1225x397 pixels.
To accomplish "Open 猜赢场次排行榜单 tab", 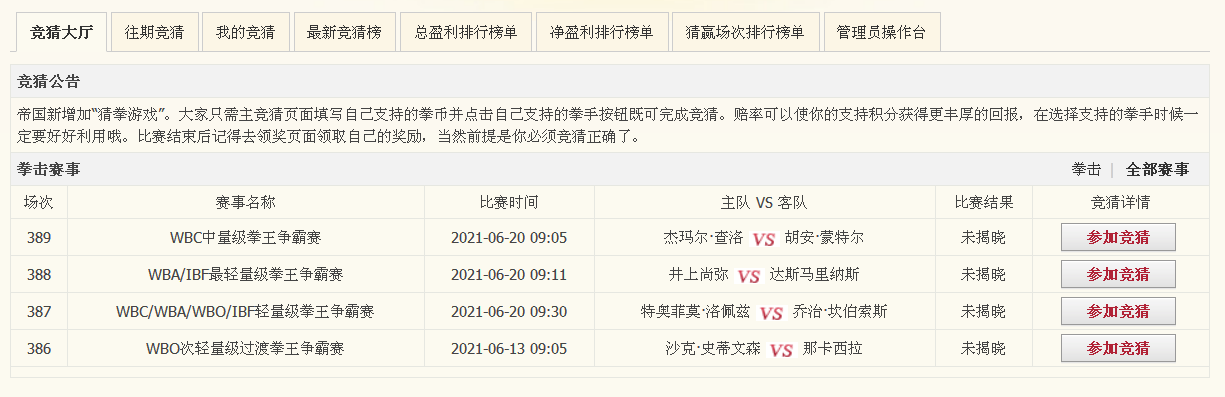I will [745, 32].
